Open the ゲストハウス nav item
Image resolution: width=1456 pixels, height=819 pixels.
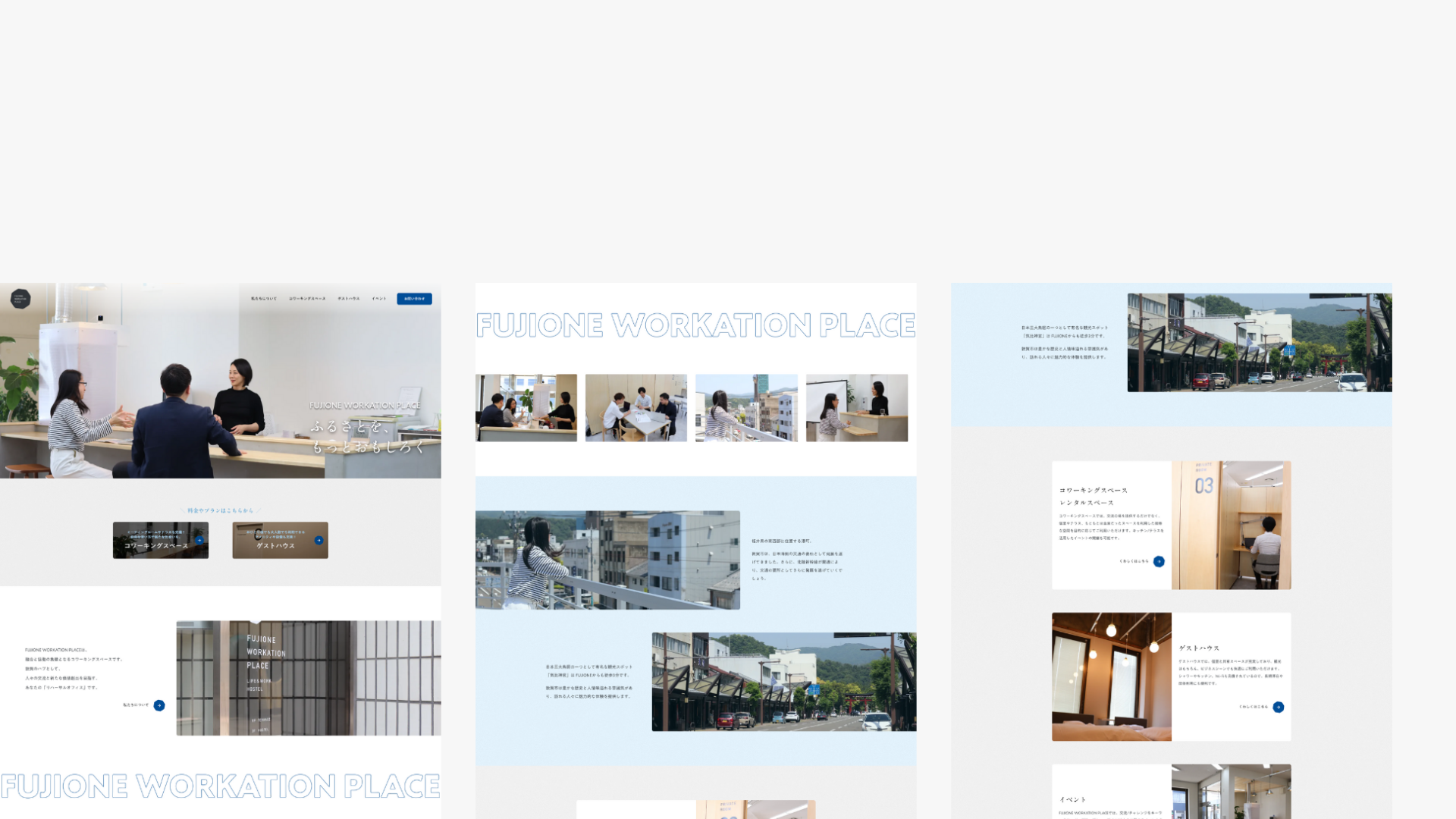tap(349, 299)
